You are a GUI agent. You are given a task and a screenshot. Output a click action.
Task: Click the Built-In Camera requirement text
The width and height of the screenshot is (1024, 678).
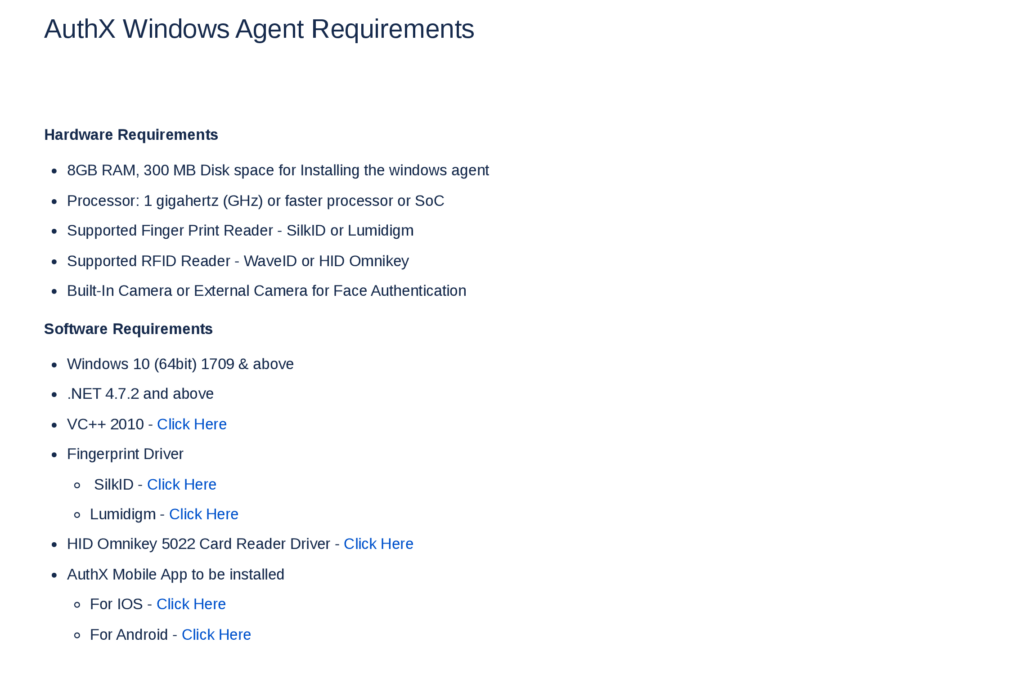click(x=266, y=291)
